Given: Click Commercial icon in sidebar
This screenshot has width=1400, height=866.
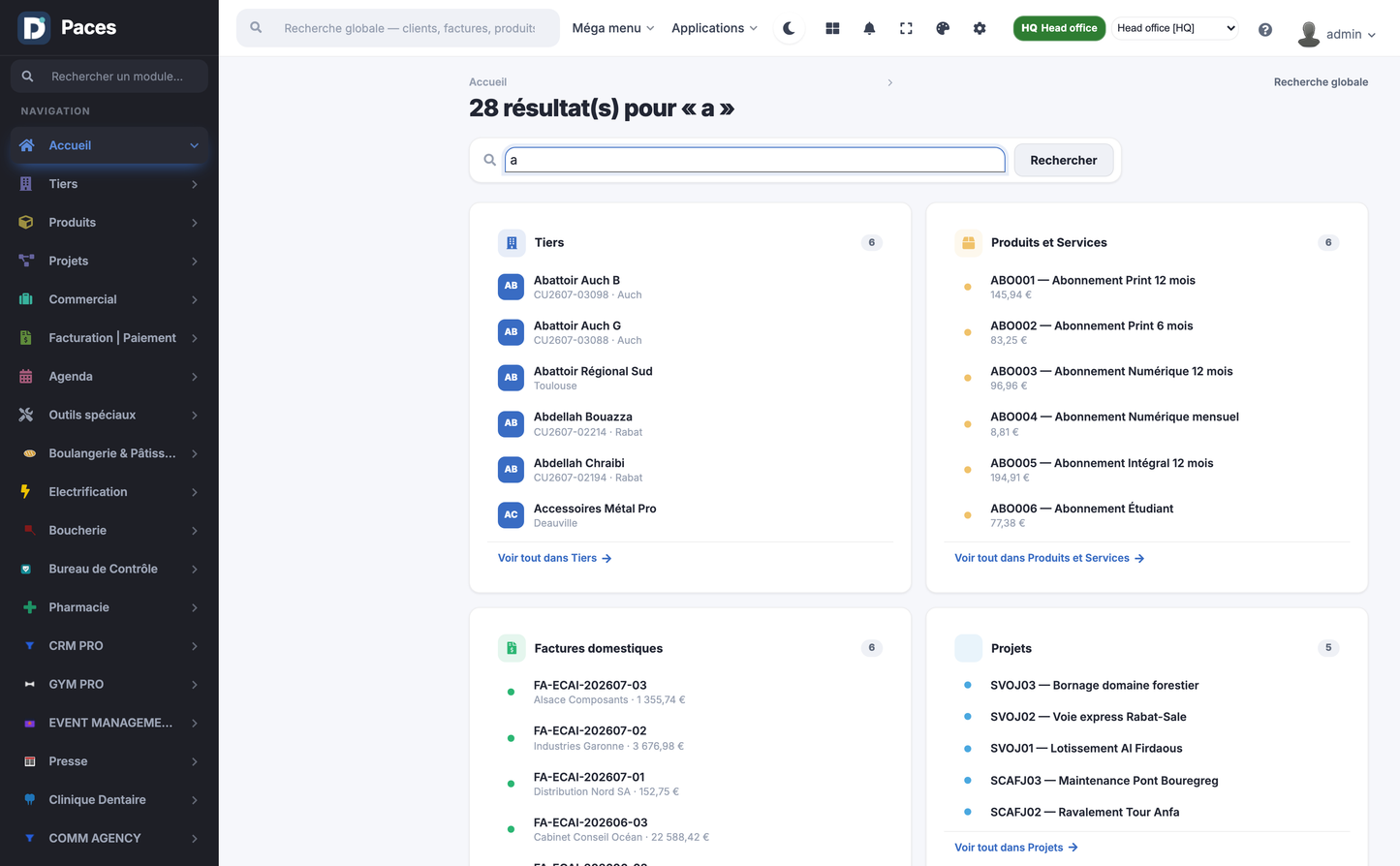Looking at the screenshot, I should click(x=26, y=299).
